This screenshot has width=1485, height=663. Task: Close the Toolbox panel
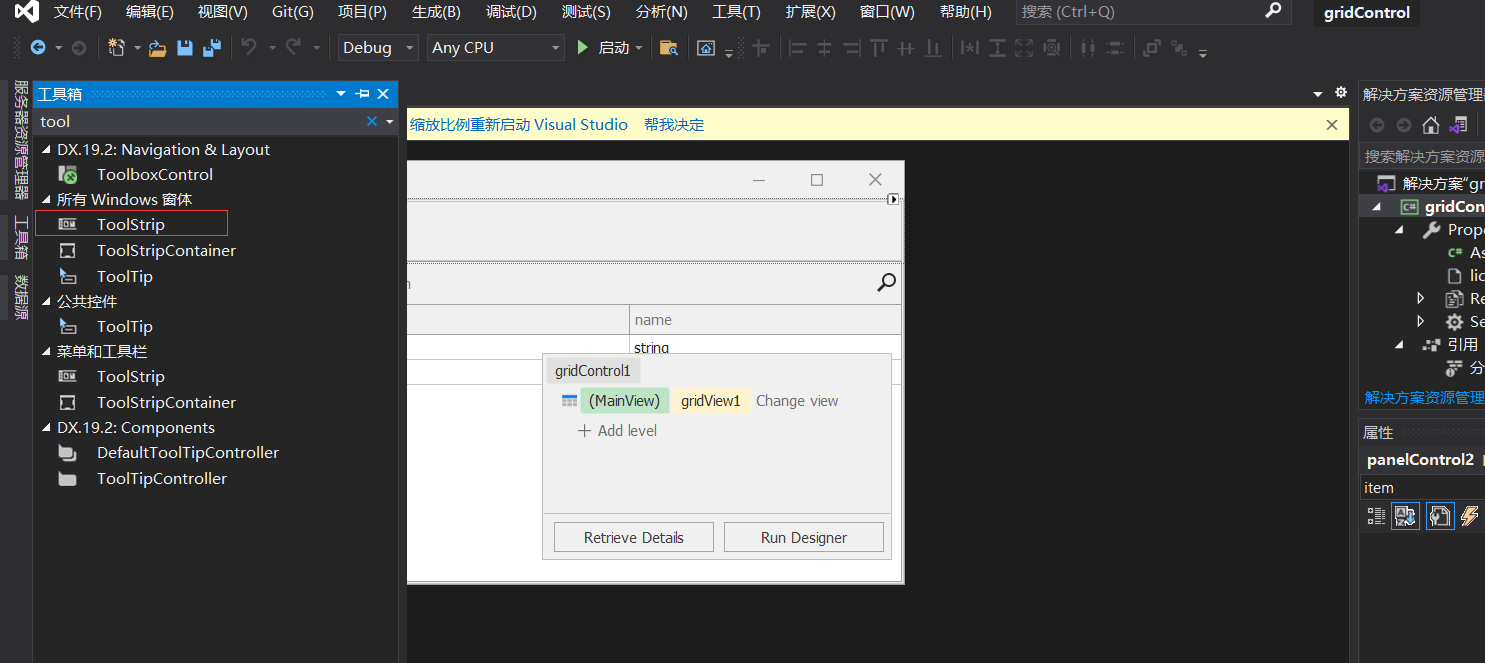(383, 94)
